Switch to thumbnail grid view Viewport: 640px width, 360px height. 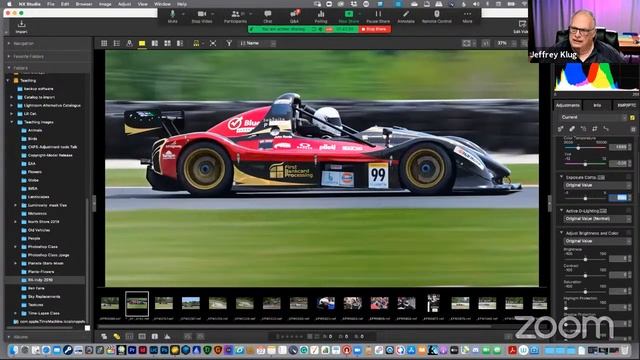click(104, 43)
